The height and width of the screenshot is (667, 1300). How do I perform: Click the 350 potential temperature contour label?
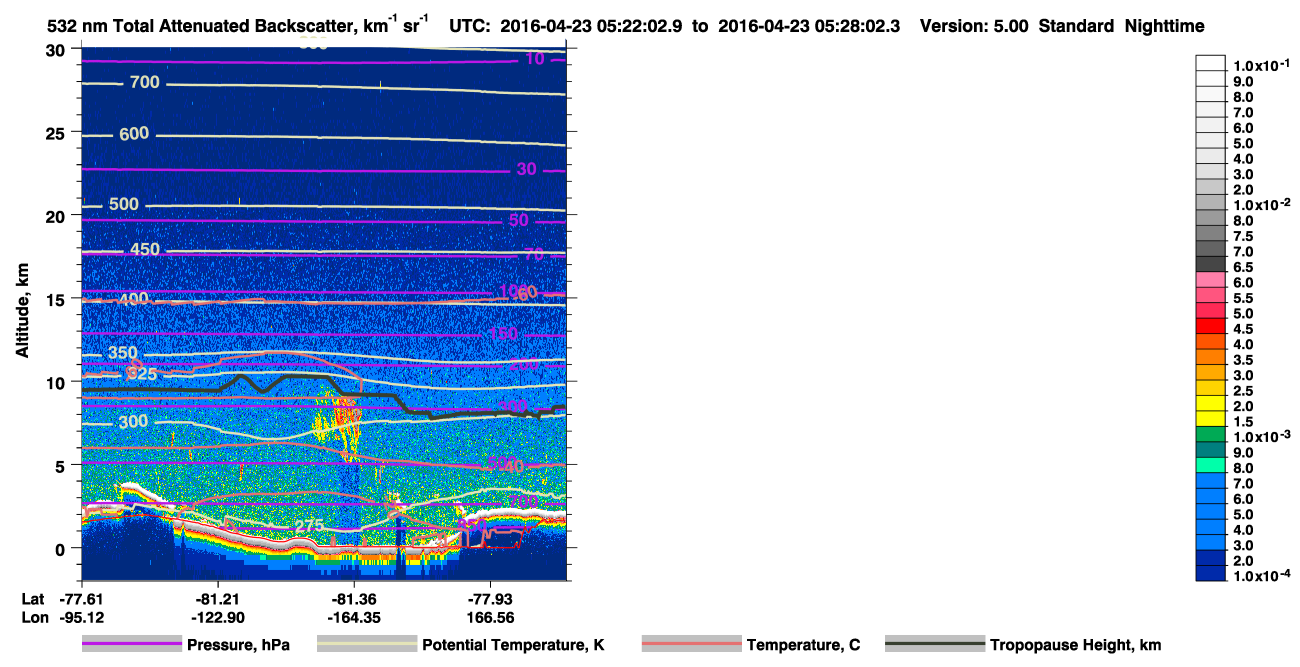pos(123,353)
